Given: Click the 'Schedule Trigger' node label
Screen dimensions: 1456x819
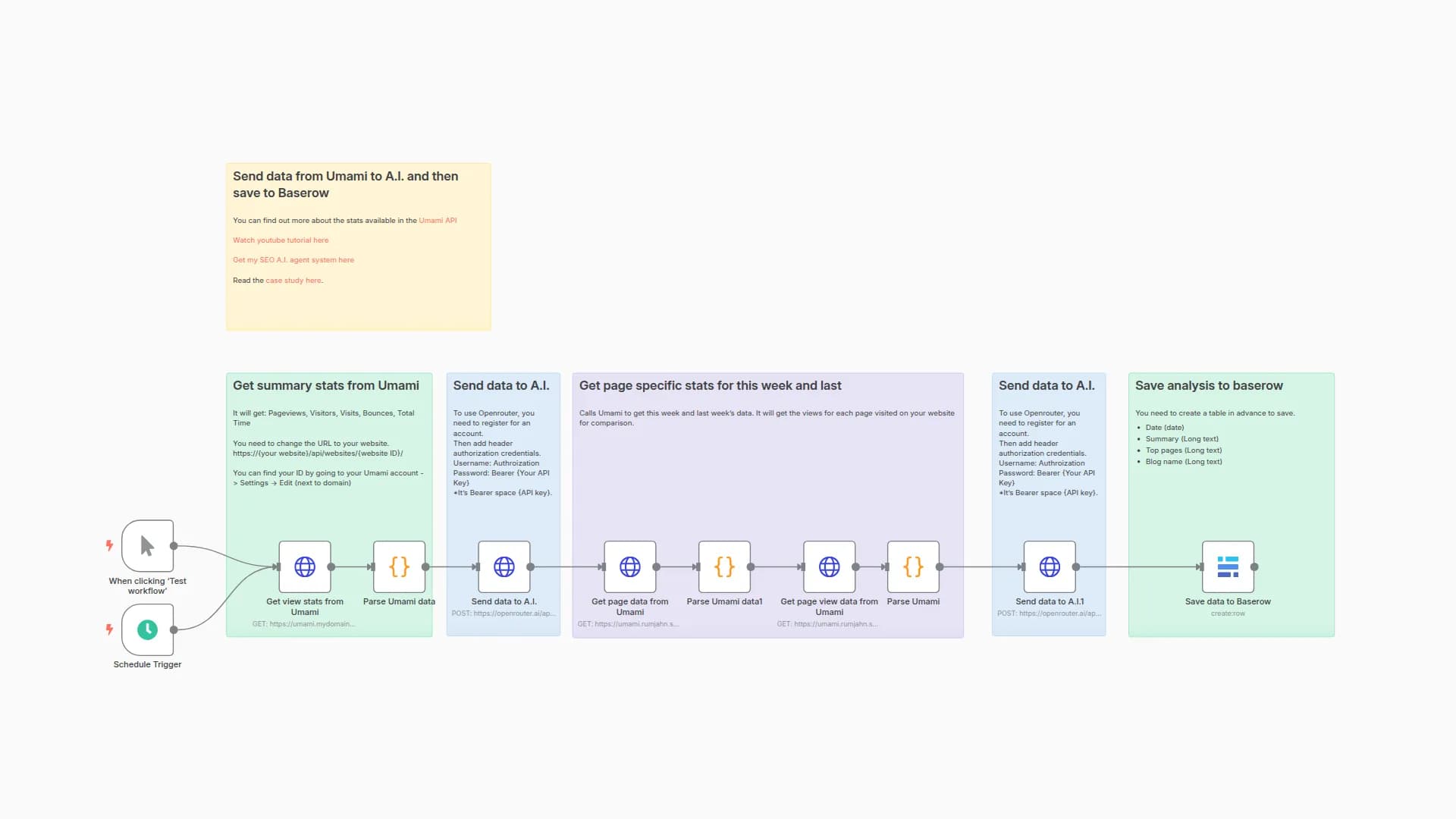Looking at the screenshot, I should coord(147,664).
